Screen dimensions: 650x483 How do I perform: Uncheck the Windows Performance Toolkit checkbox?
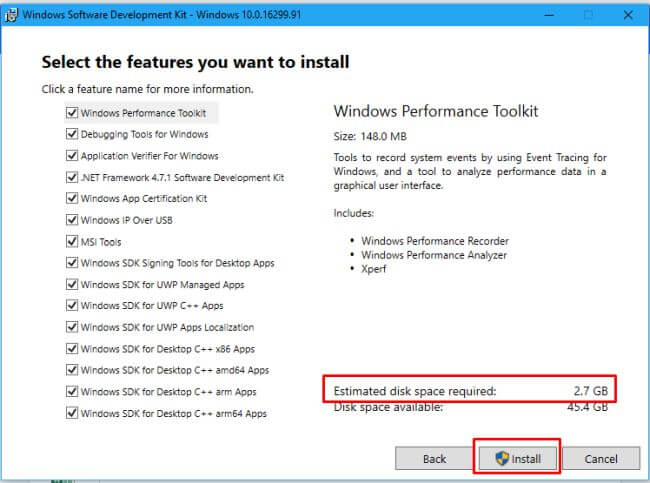pyautogui.click(x=72, y=113)
